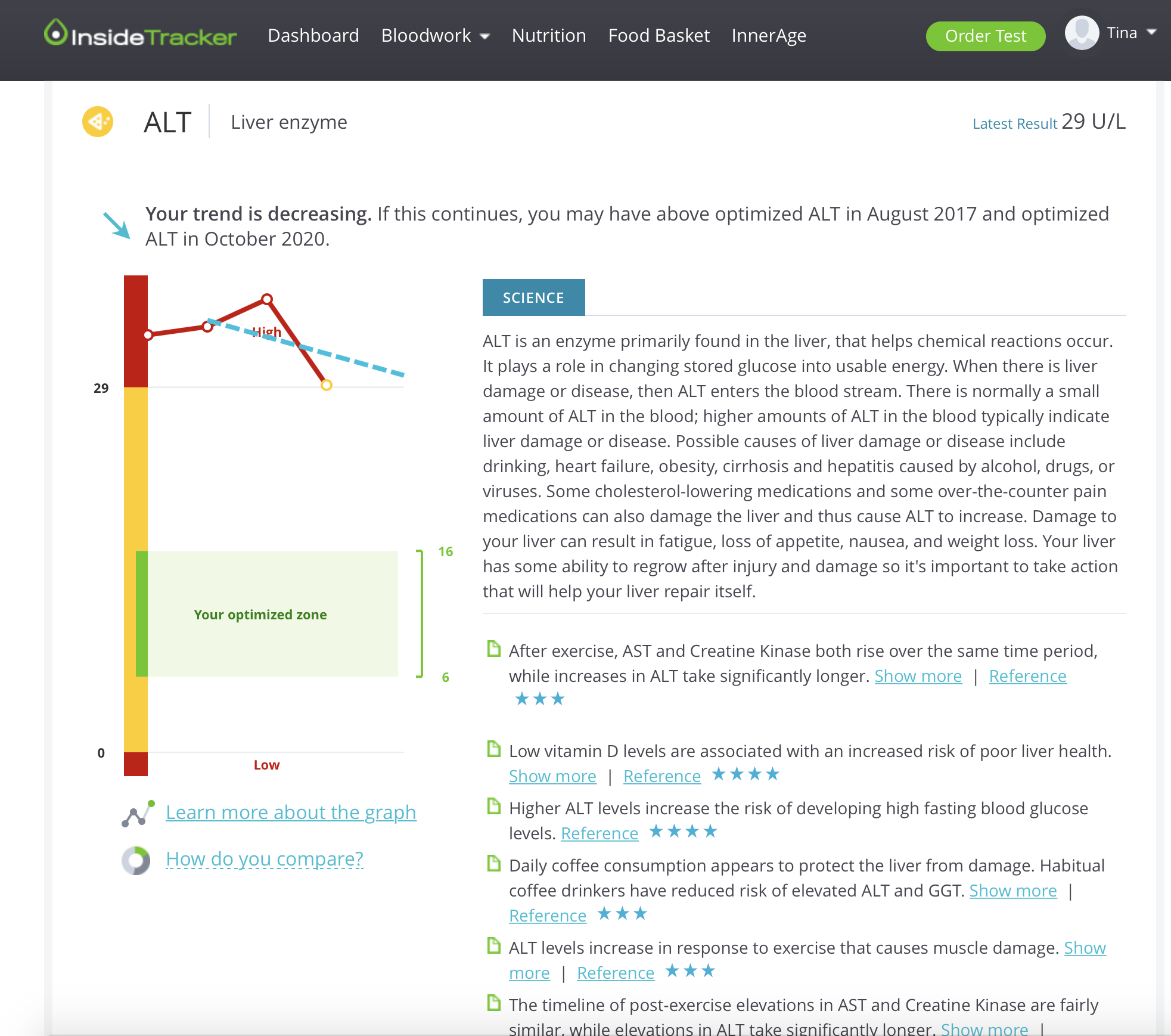Click the 'Liver enzyme' subtitle
Image resolution: width=1171 pixels, height=1036 pixels.
(289, 122)
